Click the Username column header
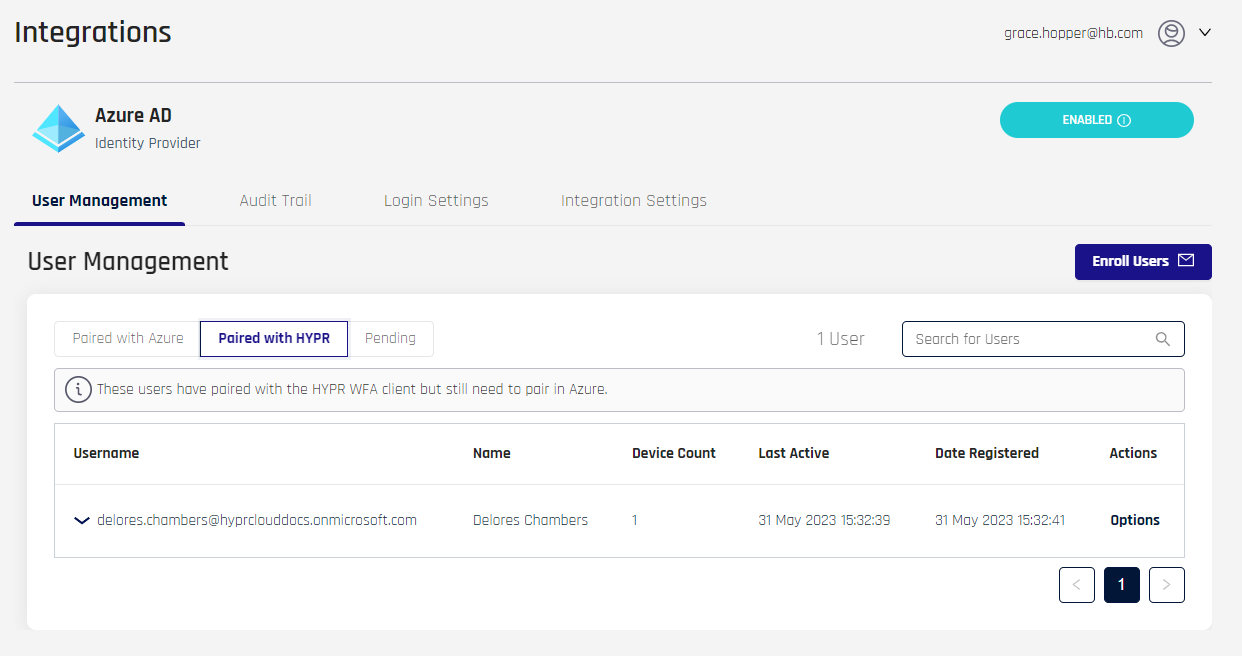This screenshot has width=1242, height=656. [106, 453]
